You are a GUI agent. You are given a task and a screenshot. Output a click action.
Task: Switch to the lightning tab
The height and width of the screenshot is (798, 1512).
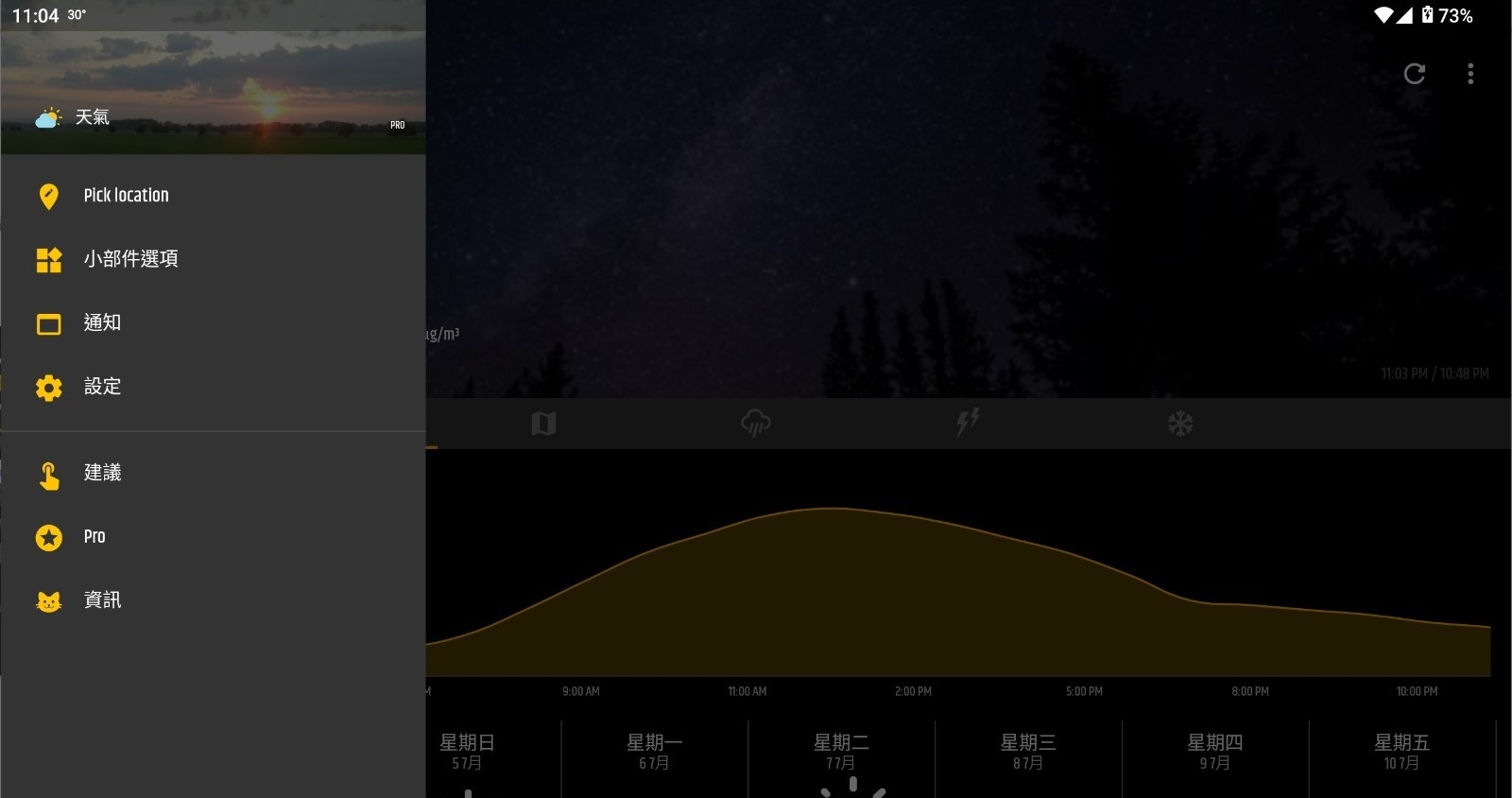(x=968, y=422)
